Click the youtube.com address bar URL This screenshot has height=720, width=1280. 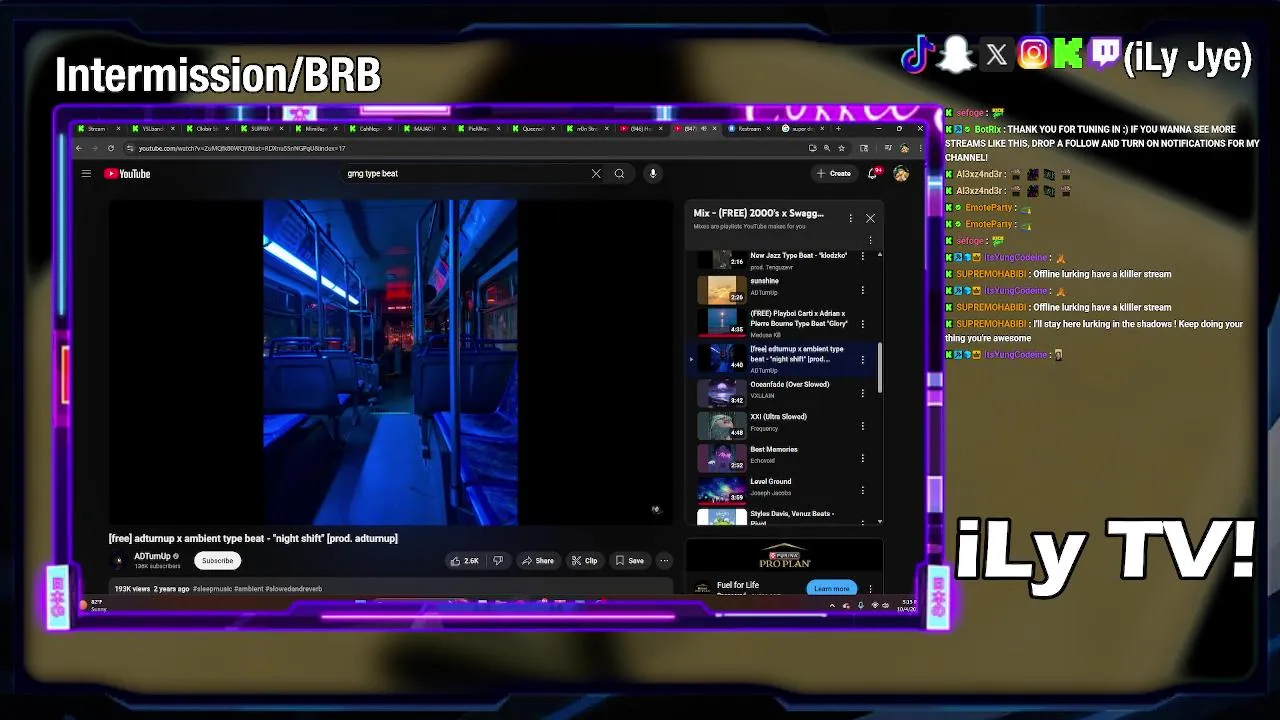pos(242,148)
